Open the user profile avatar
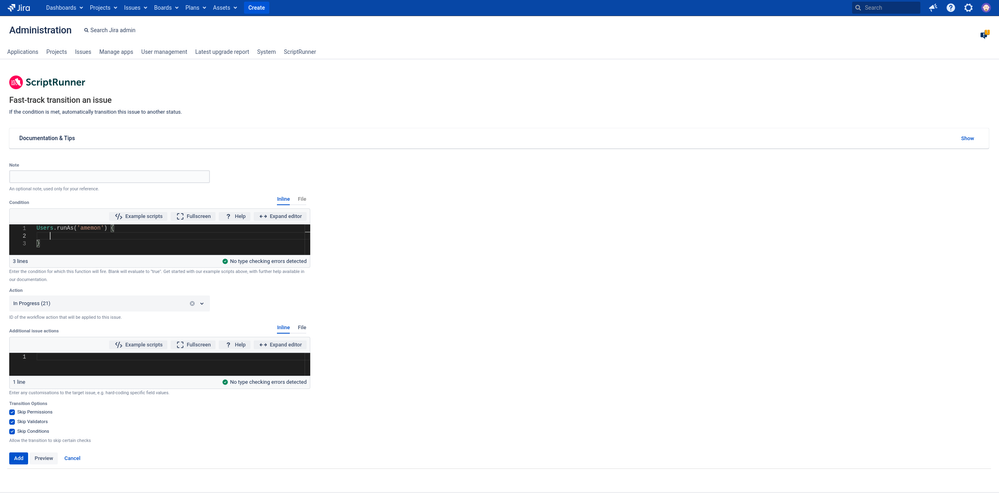The image size is (999, 493). [986, 8]
